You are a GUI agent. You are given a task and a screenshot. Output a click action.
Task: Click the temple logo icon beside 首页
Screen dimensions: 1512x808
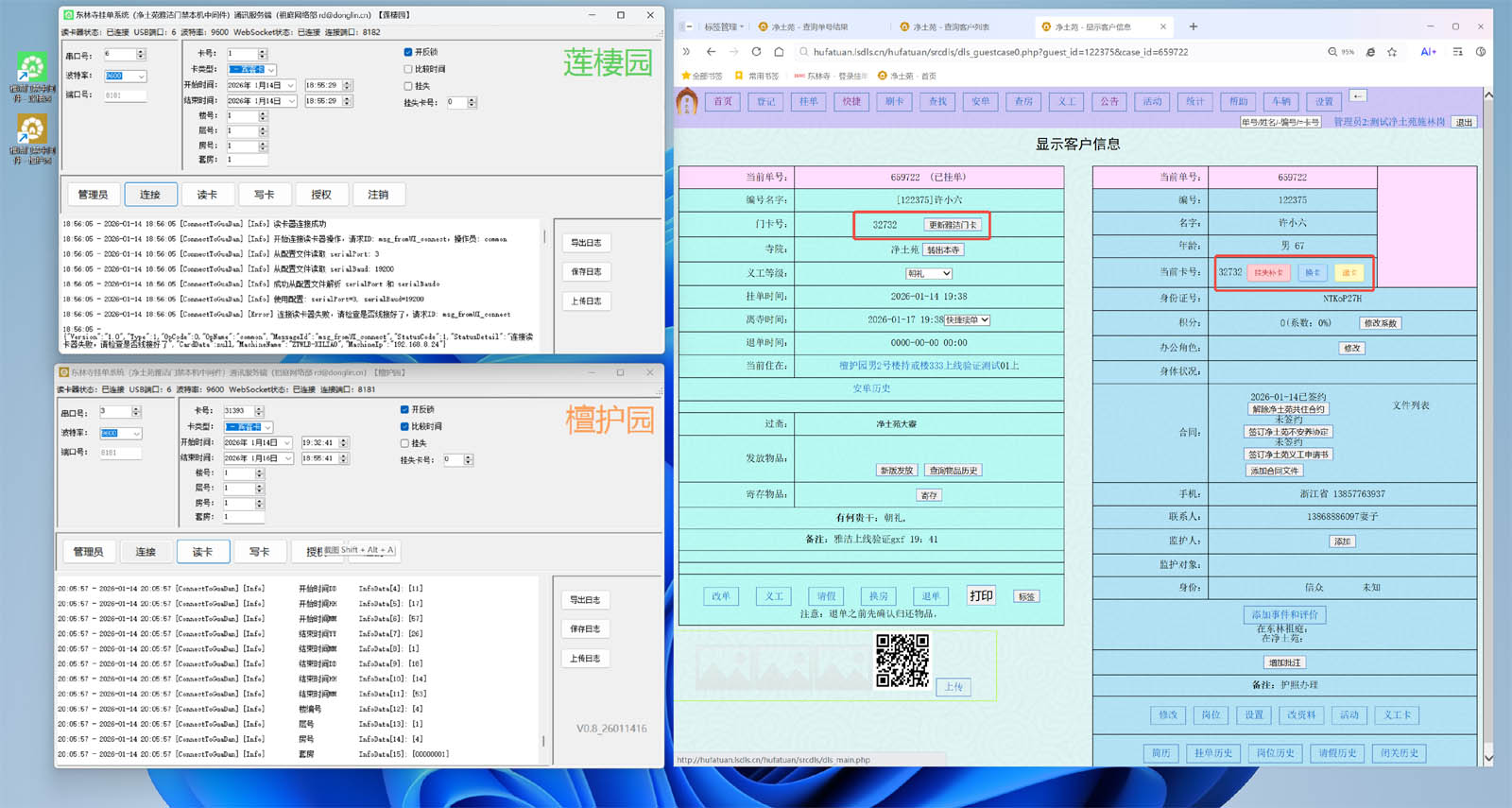coord(687,101)
